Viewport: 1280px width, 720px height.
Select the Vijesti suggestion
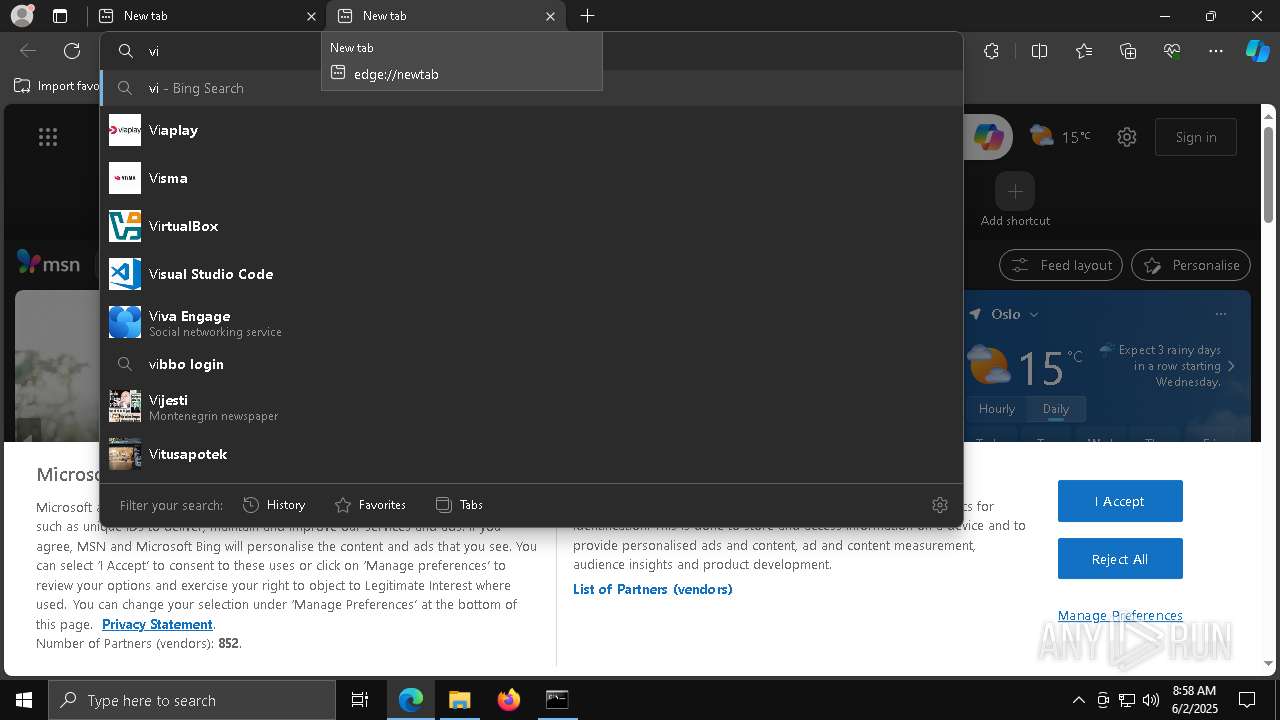[531, 406]
